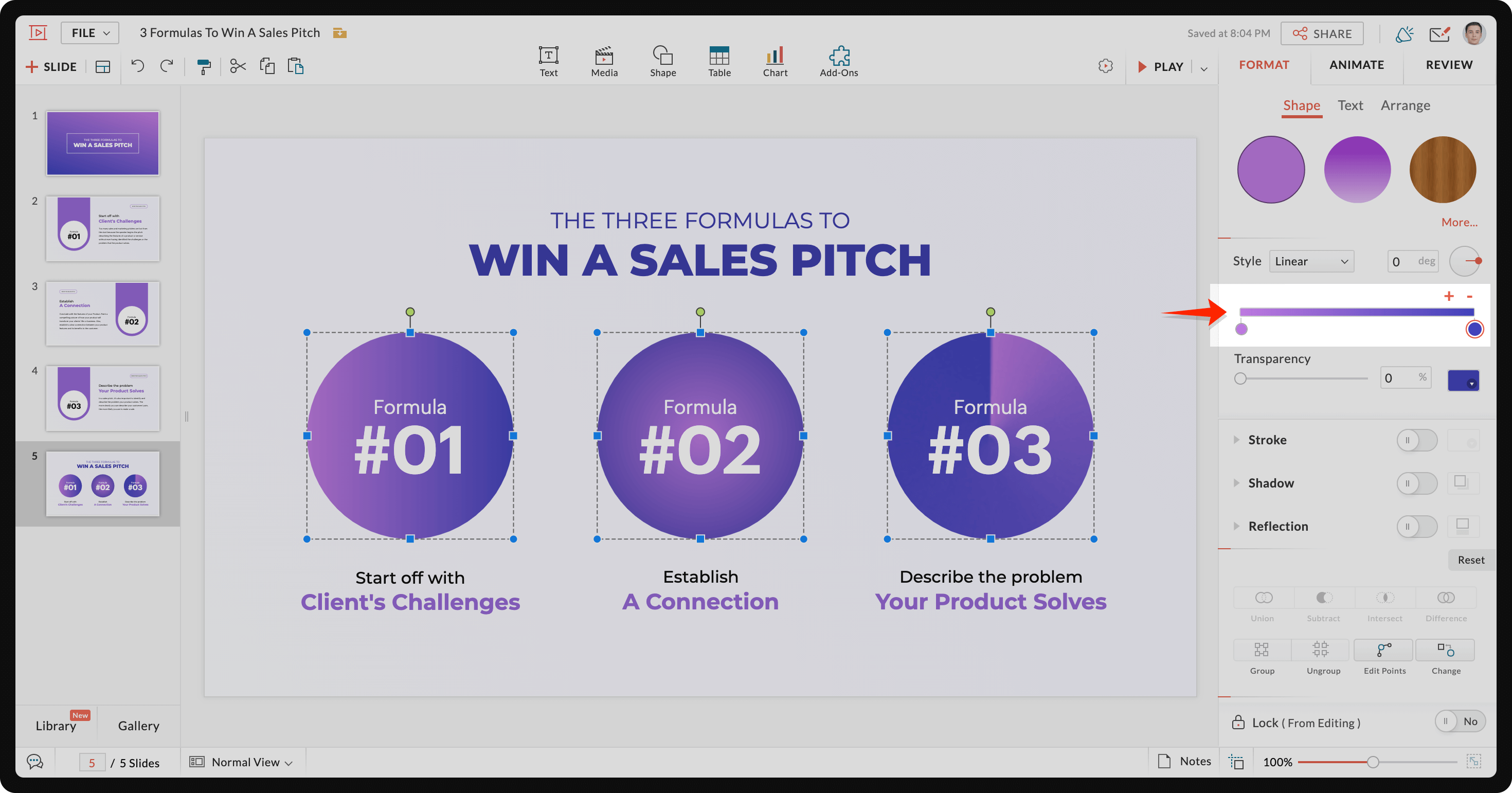
Task: Click the Shape tool in toolbar
Action: 660,62
